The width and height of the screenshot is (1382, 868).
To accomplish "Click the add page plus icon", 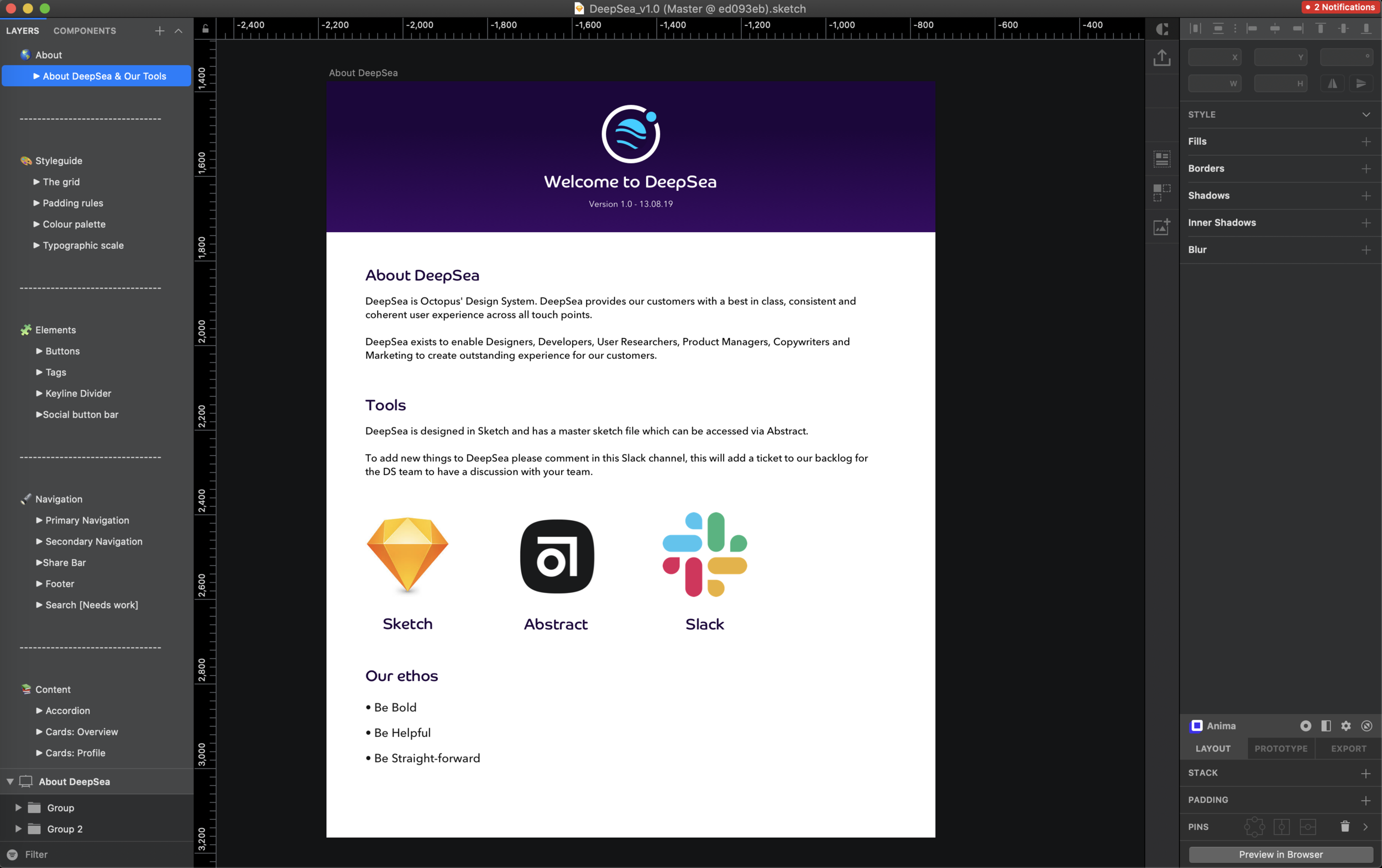I will pos(160,31).
